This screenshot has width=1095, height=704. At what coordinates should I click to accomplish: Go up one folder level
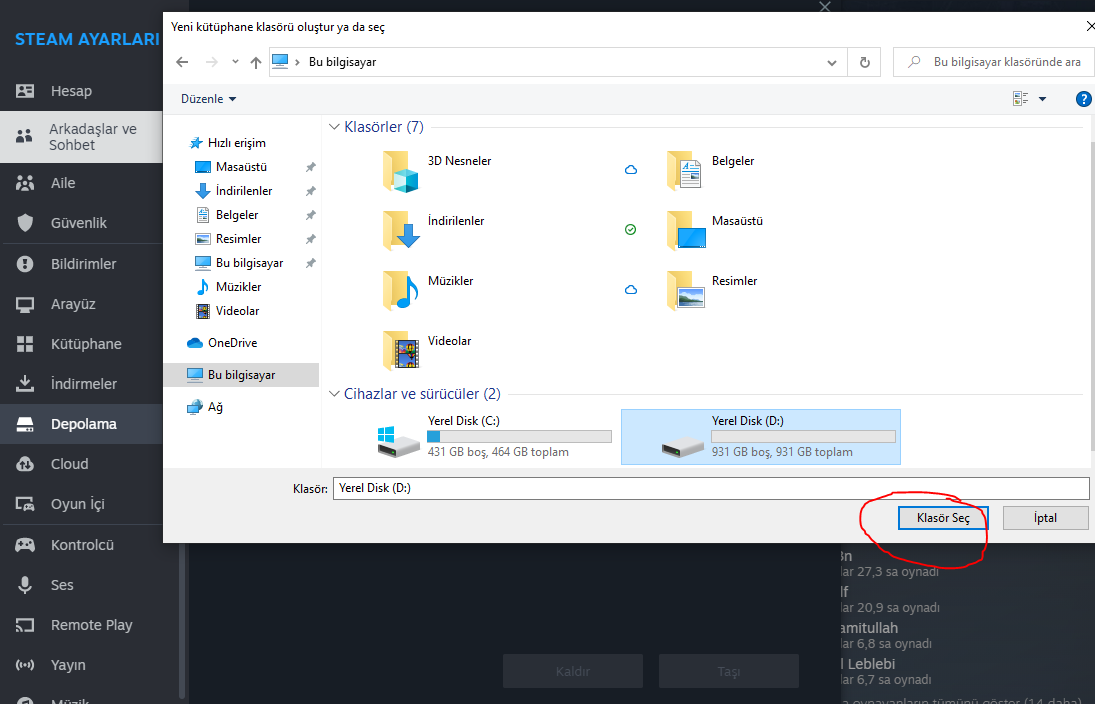pos(256,62)
